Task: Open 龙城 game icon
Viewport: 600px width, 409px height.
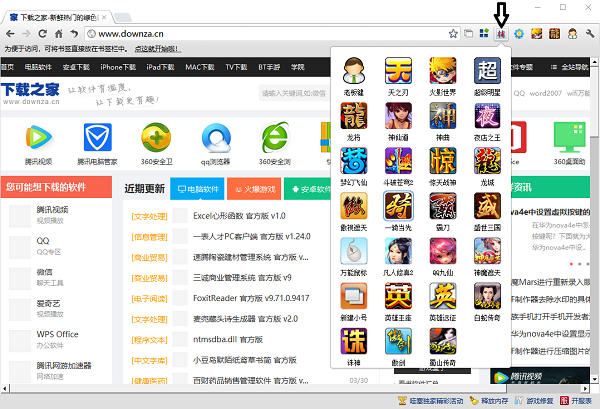Action: (x=487, y=161)
